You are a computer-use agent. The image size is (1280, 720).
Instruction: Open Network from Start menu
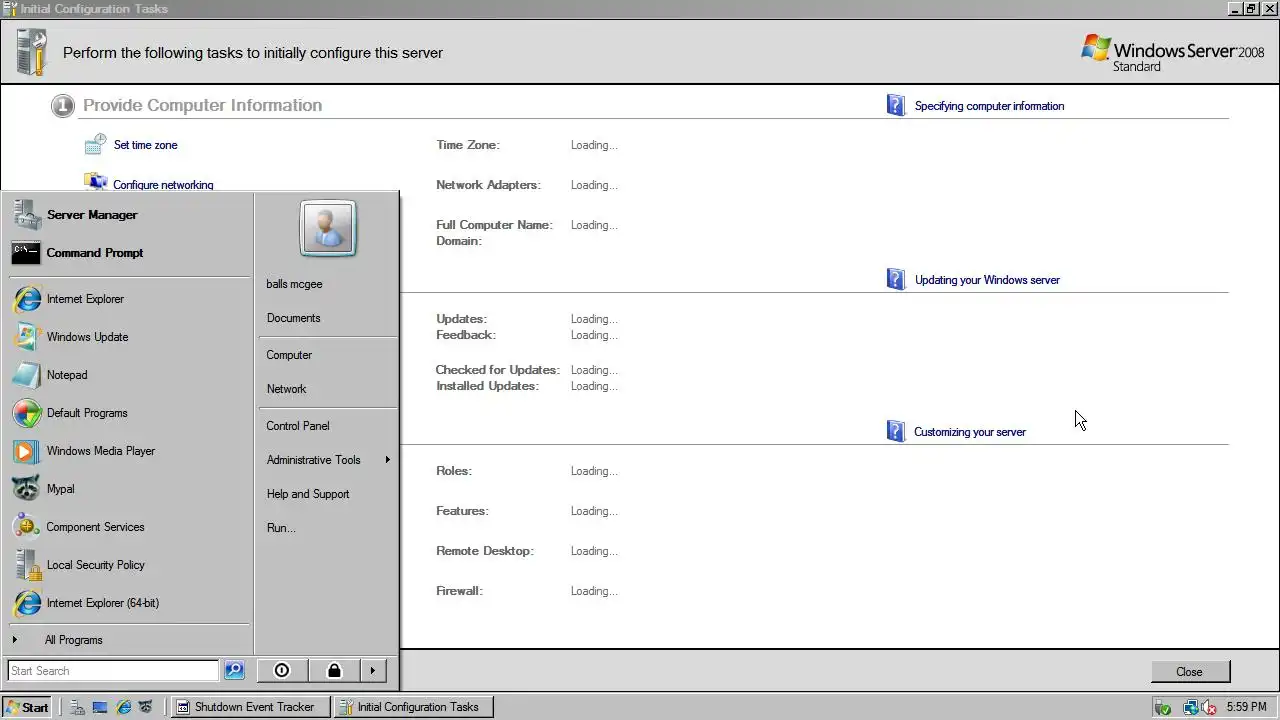tap(328, 389)
